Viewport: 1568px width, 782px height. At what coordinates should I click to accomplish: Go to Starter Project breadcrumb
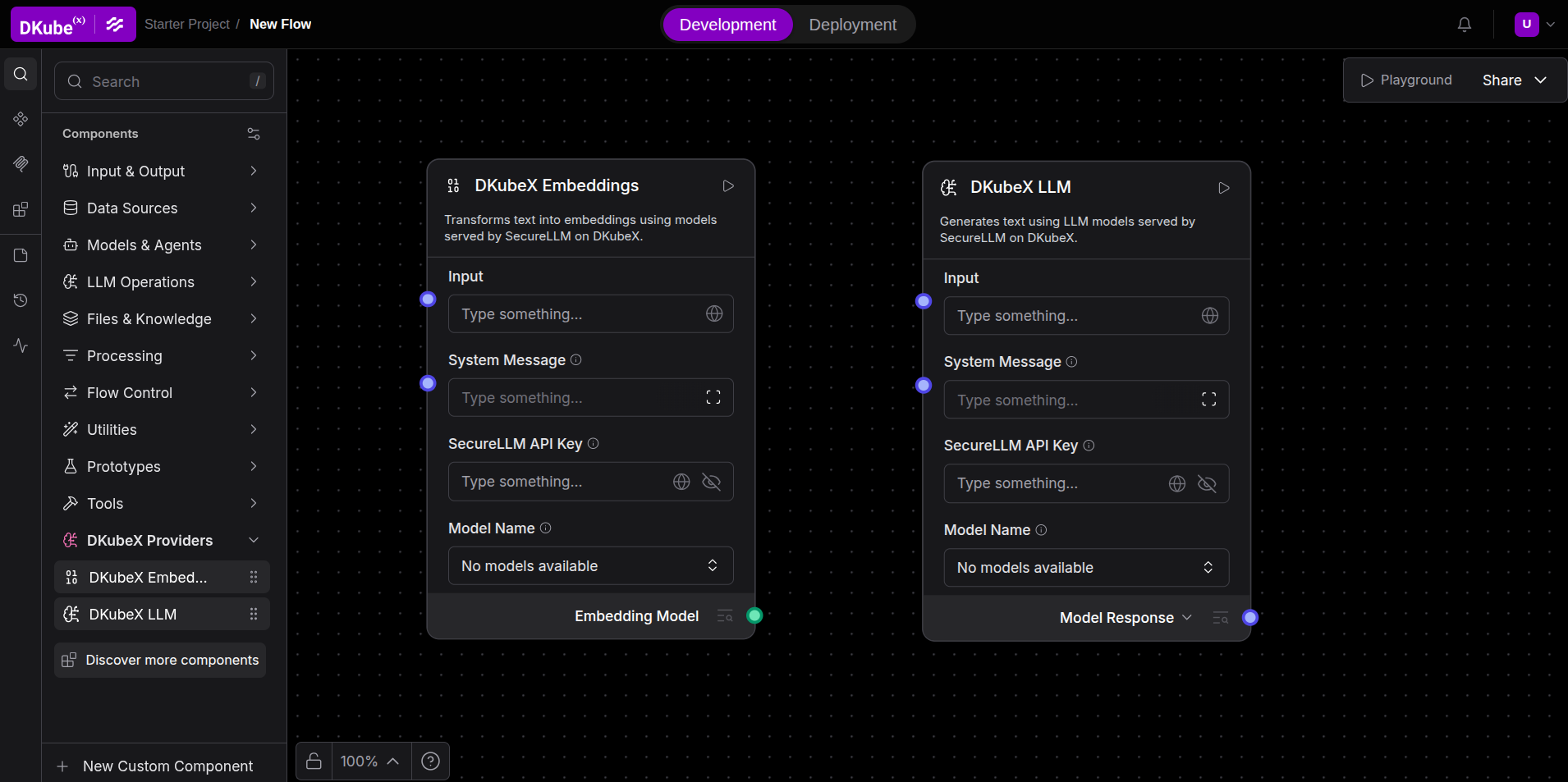(x=187, y=25)
